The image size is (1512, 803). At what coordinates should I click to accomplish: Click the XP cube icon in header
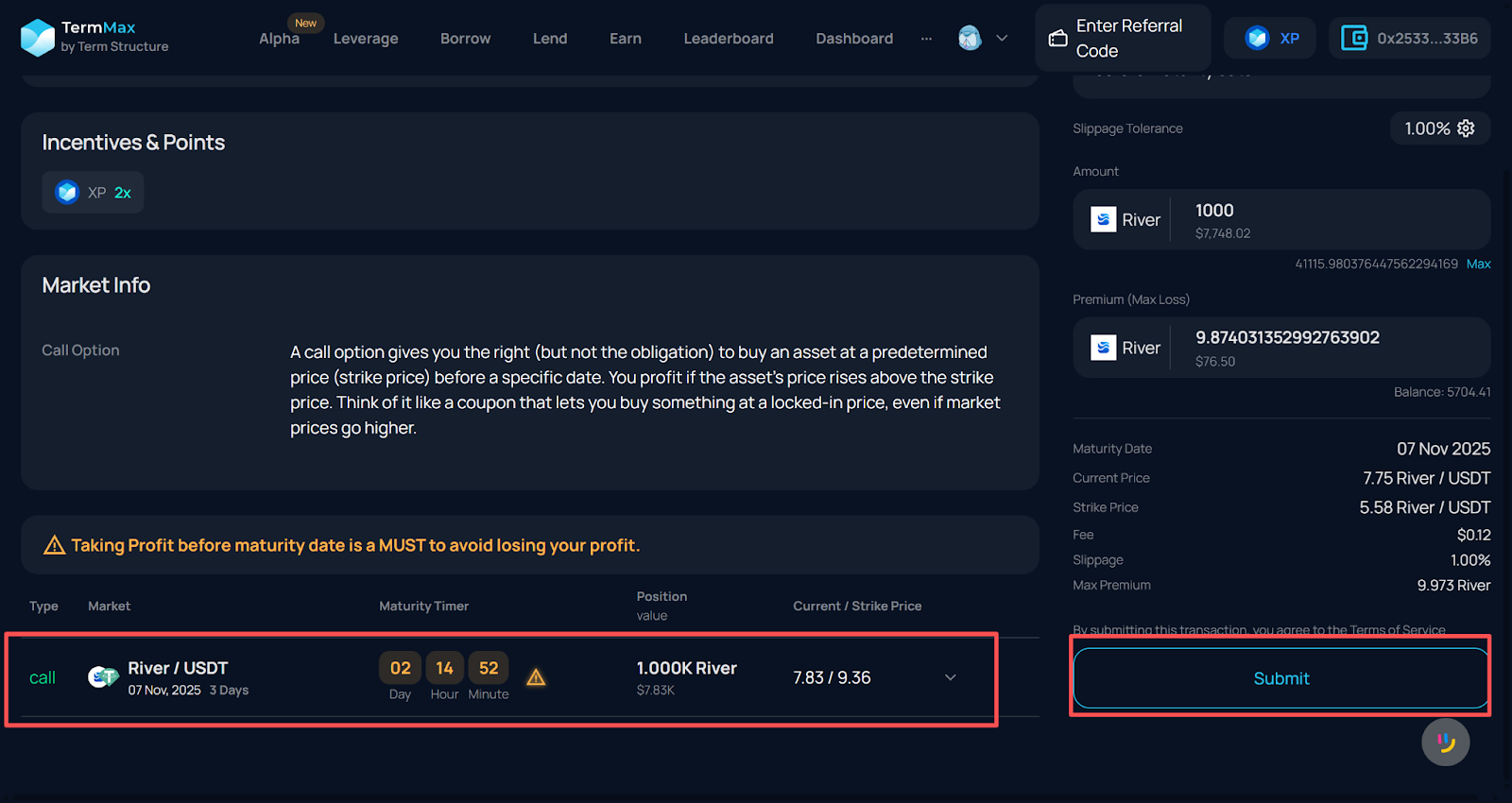[x=1257, y=39]
